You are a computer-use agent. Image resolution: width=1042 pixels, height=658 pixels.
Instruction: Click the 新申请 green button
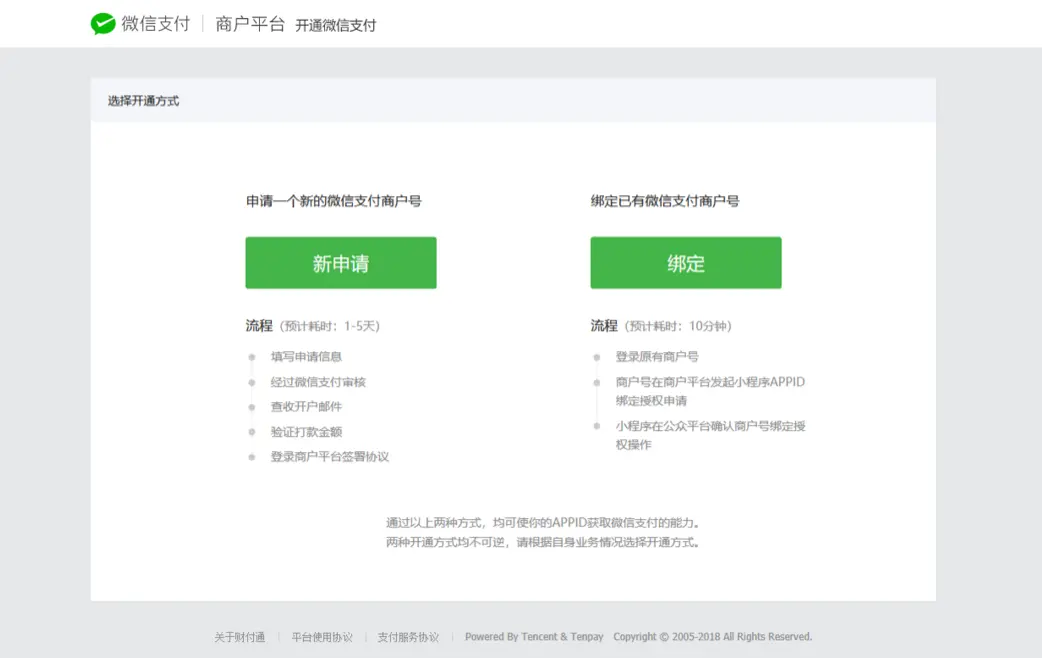click(x=341, y=263)
